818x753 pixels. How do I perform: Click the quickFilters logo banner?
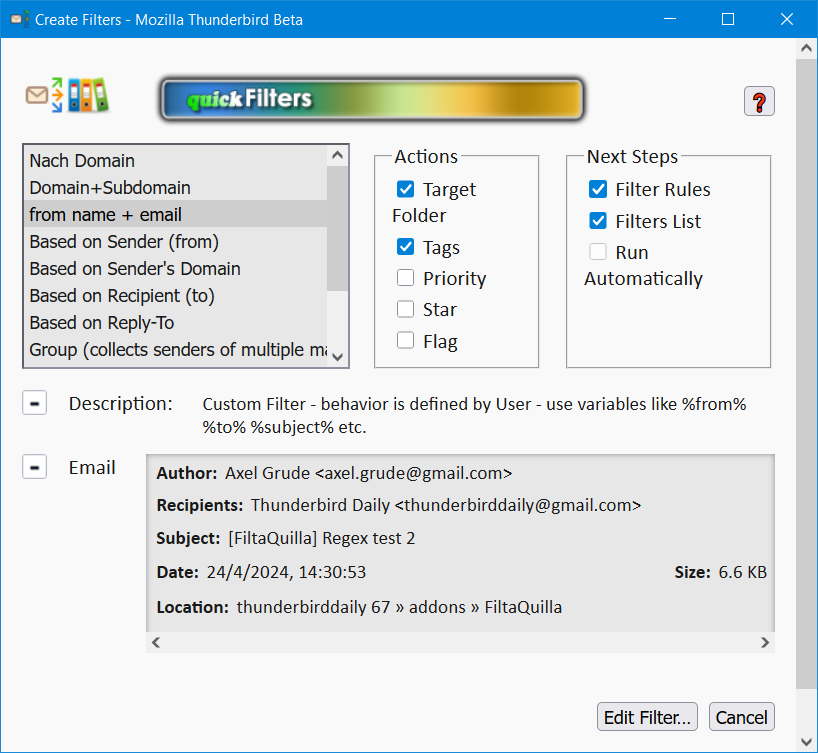coord(372,99)
